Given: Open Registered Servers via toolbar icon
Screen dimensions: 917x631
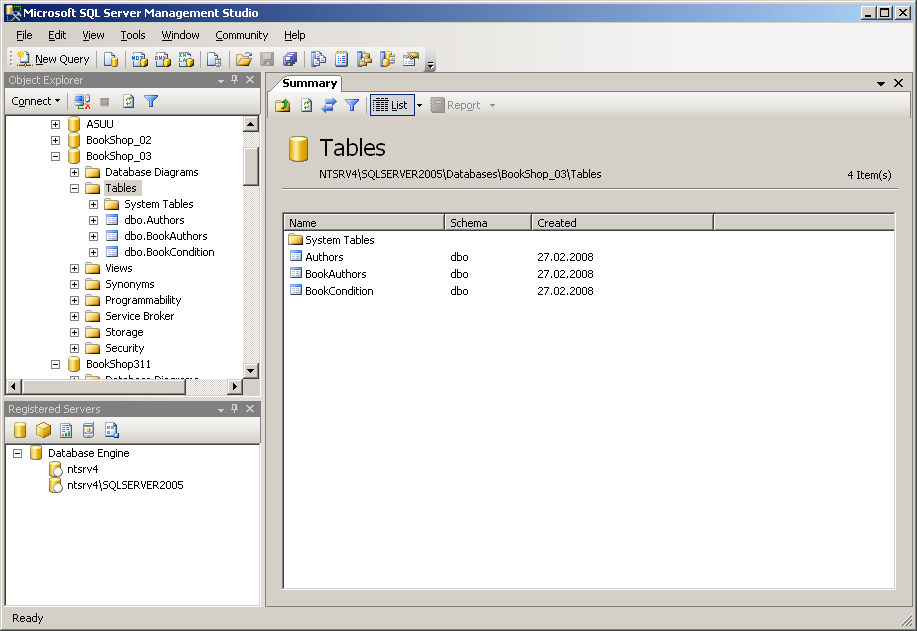Looking at the screenshot, I should tap(319, 59).
